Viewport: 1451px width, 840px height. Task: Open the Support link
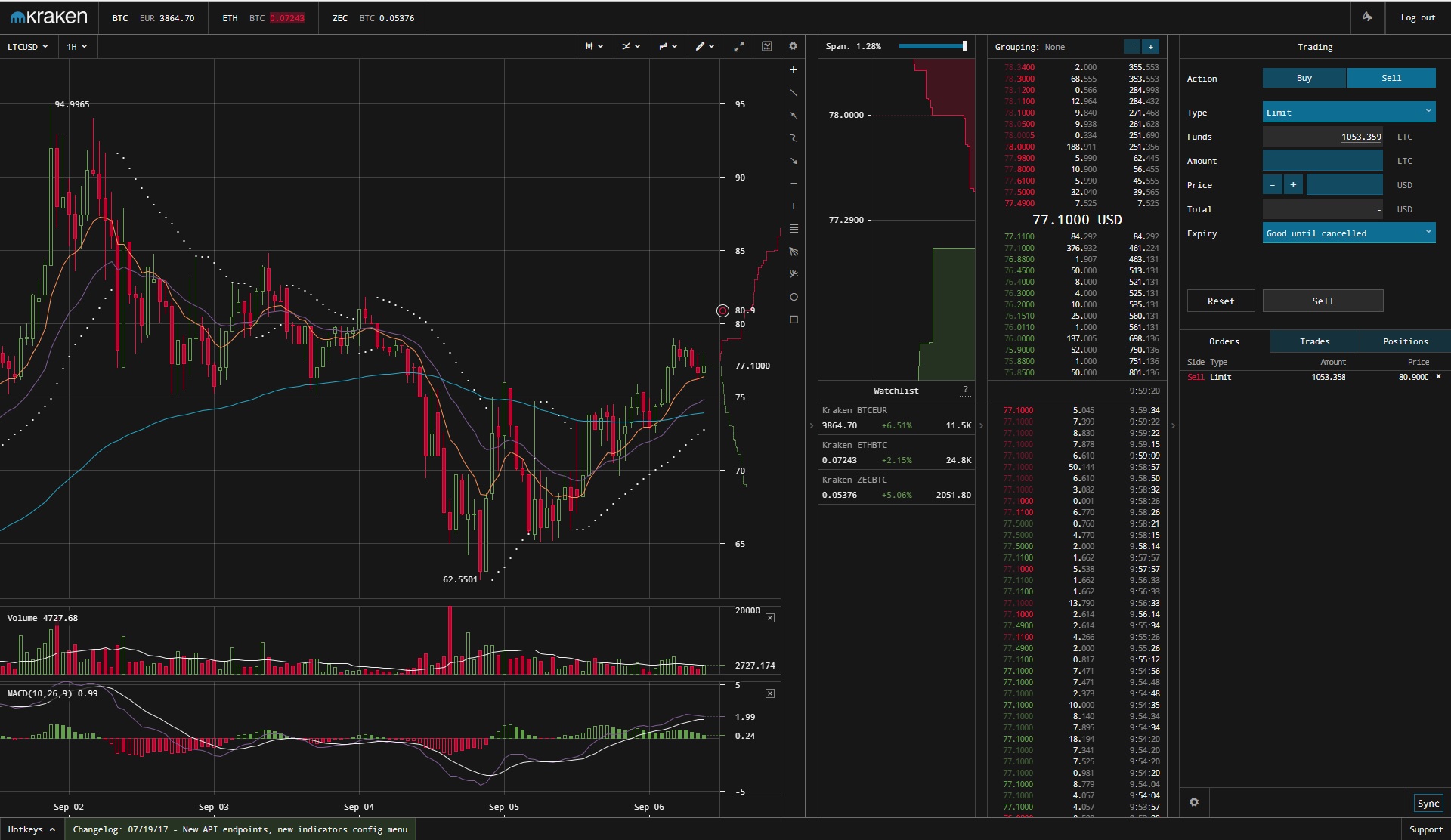(1426, 829)
